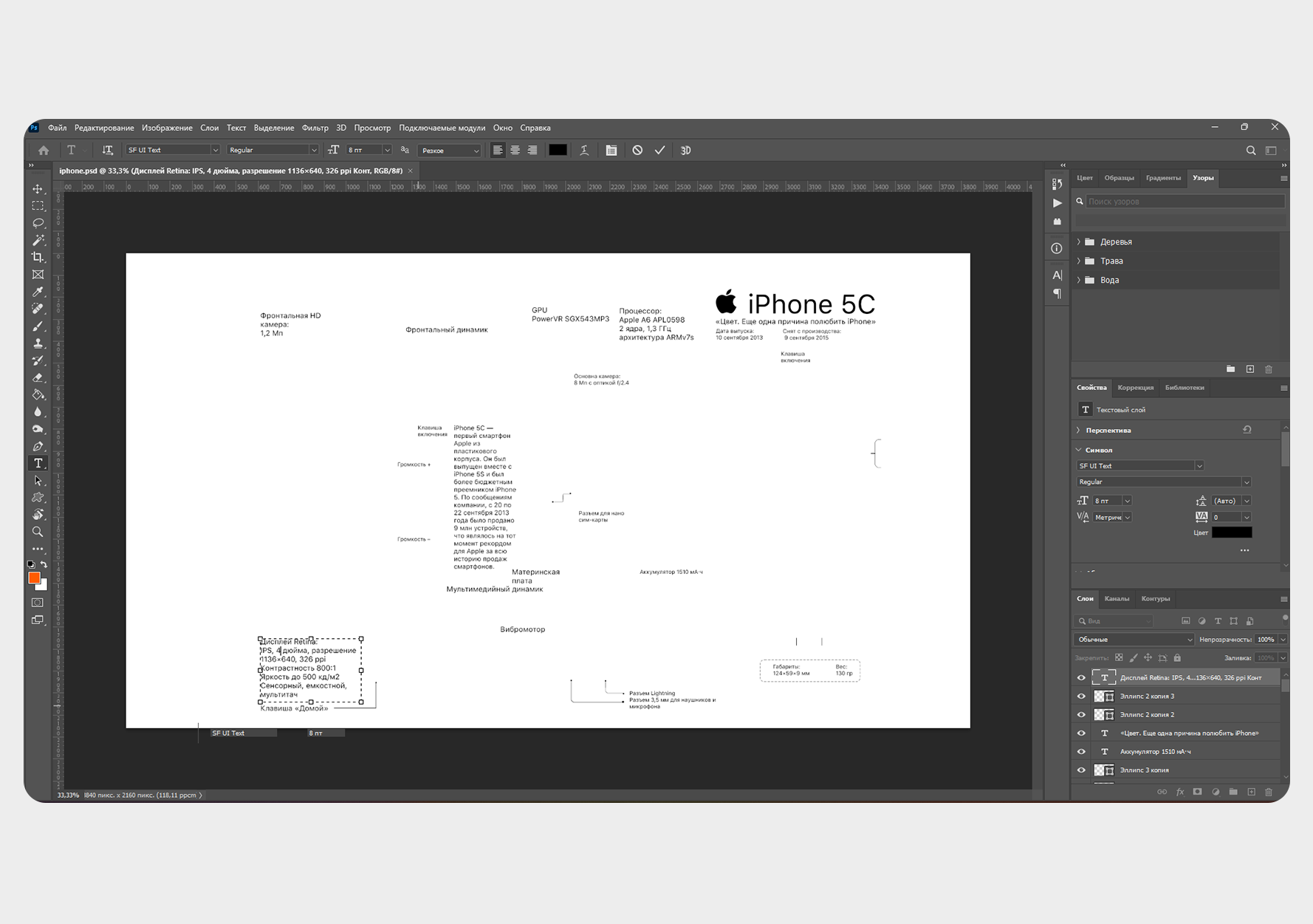Select the Blur tool

[38, 412]
